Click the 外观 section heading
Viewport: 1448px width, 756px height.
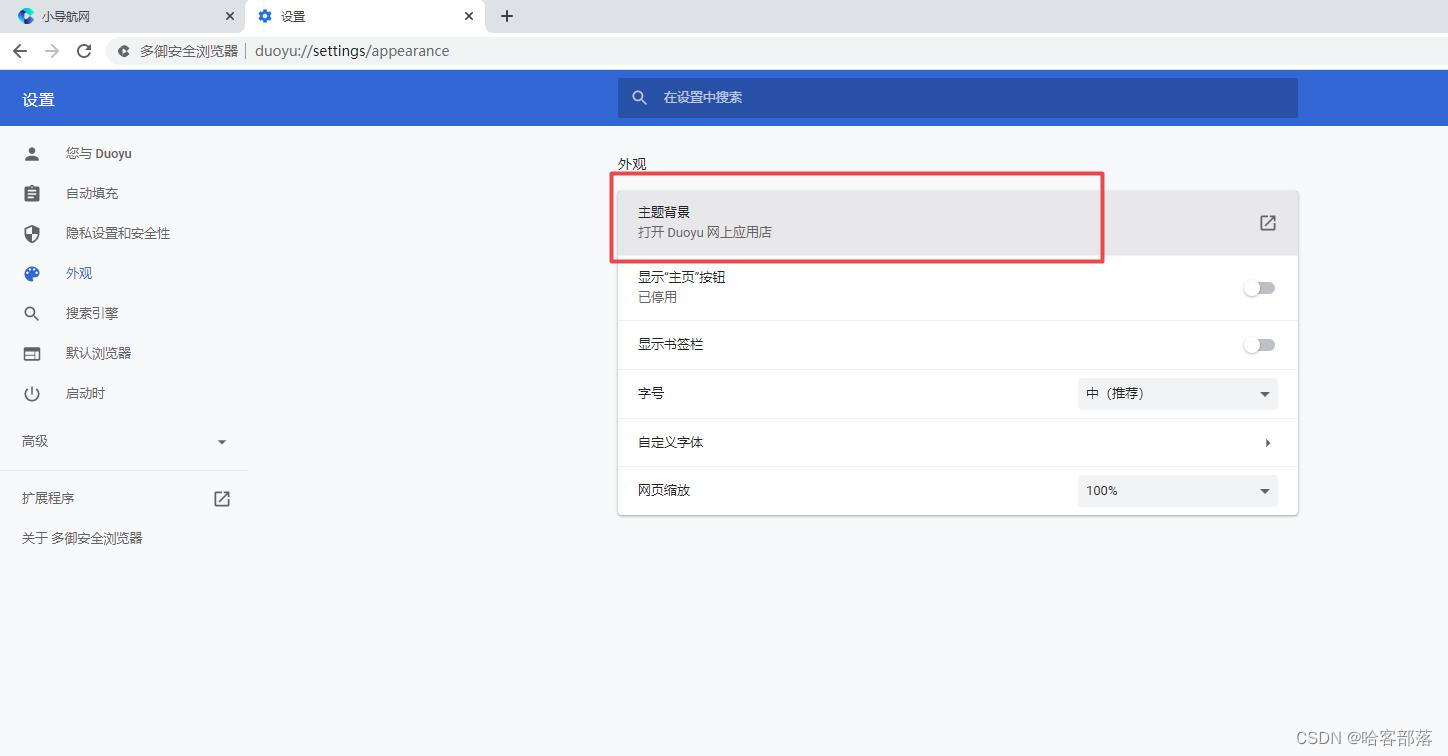click(632, 164)
